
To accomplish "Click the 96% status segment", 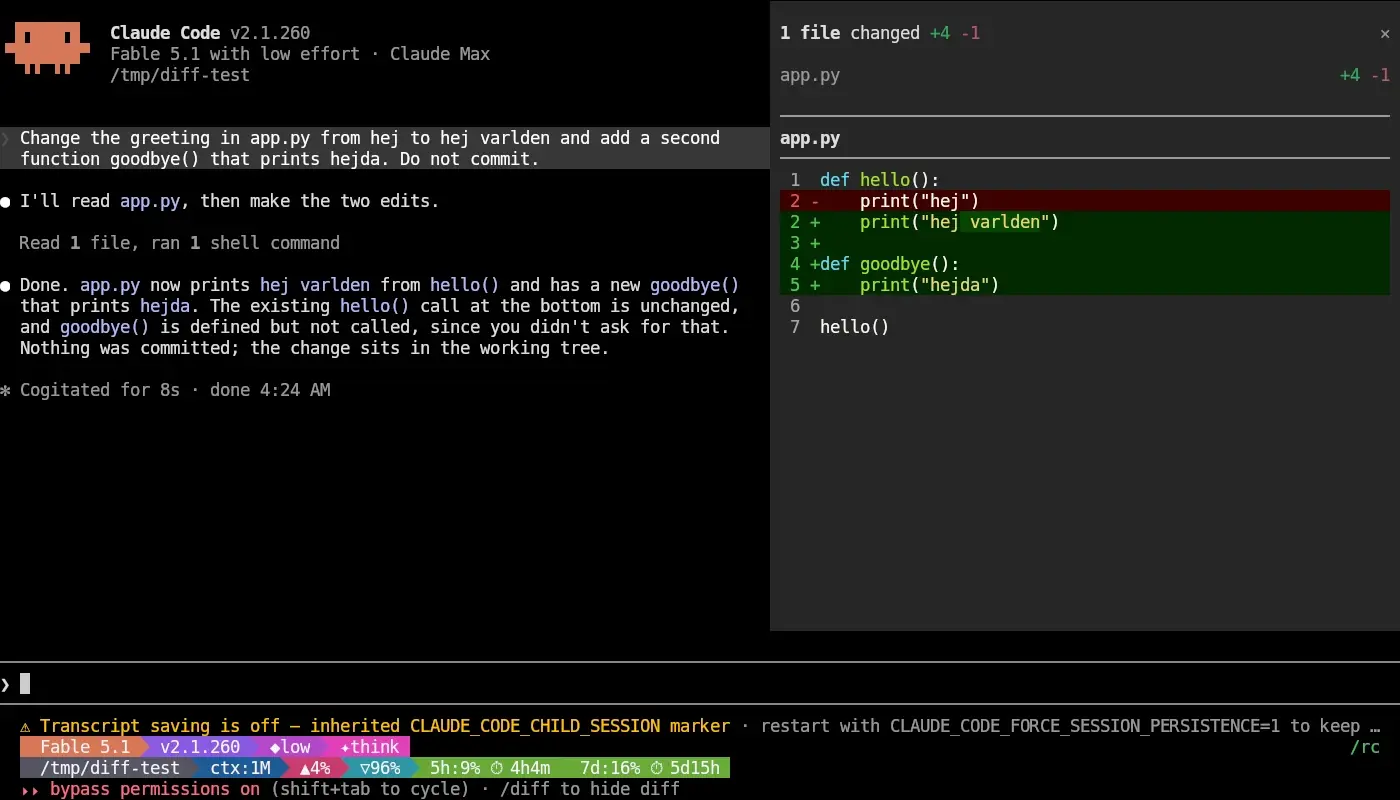I will click(x=380, y=768).
